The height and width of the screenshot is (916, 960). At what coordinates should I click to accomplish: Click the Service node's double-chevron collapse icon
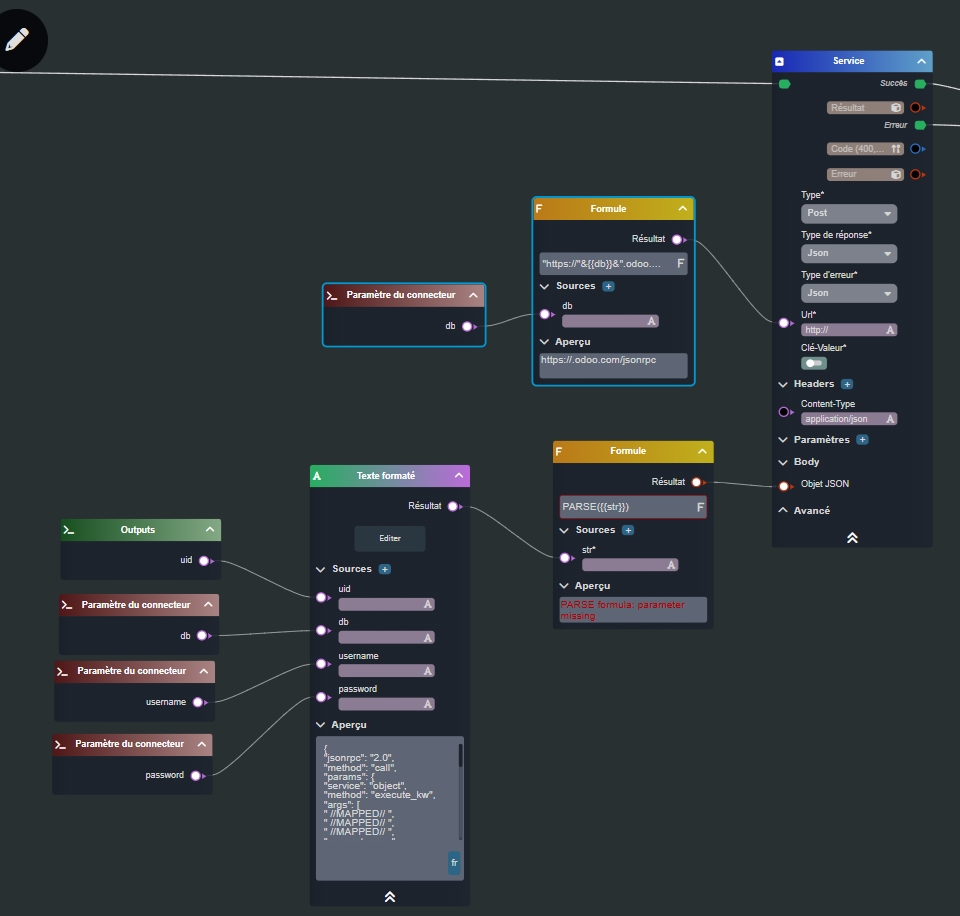852,537
